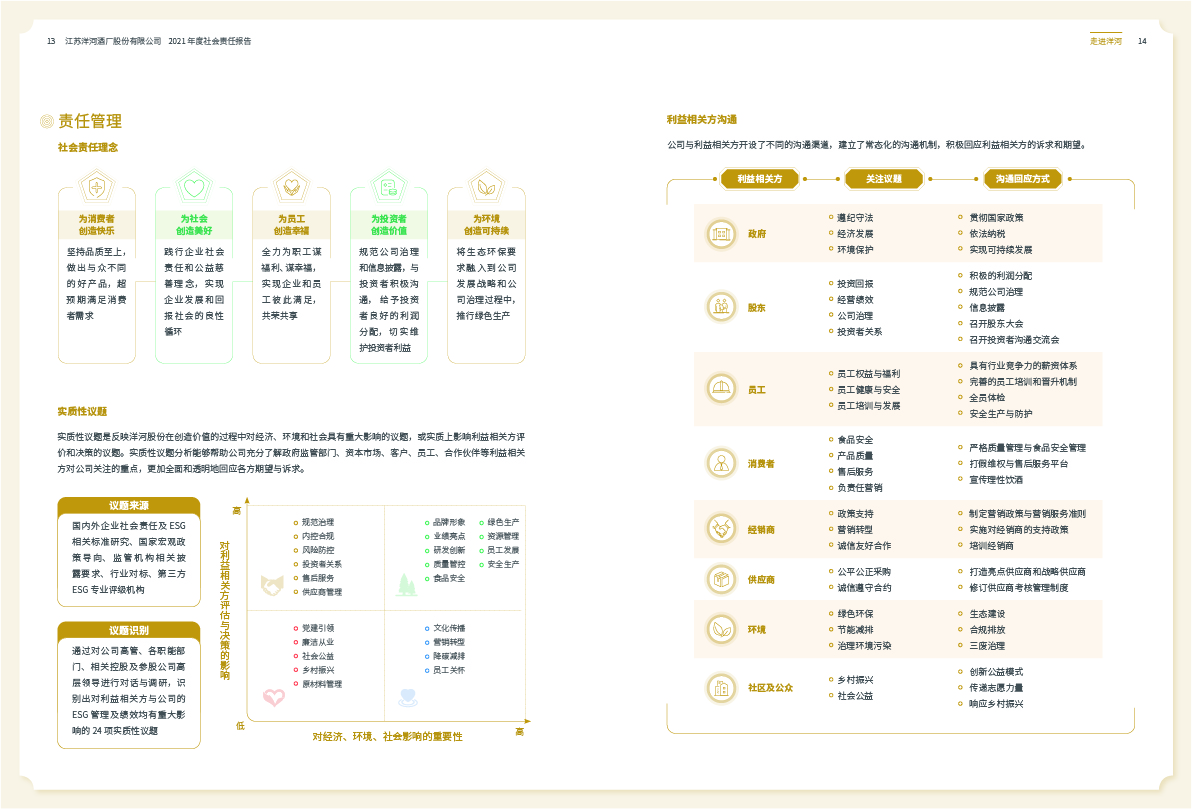
Task: Click the 经销商 handshake icon
Action: coord(721,529)
